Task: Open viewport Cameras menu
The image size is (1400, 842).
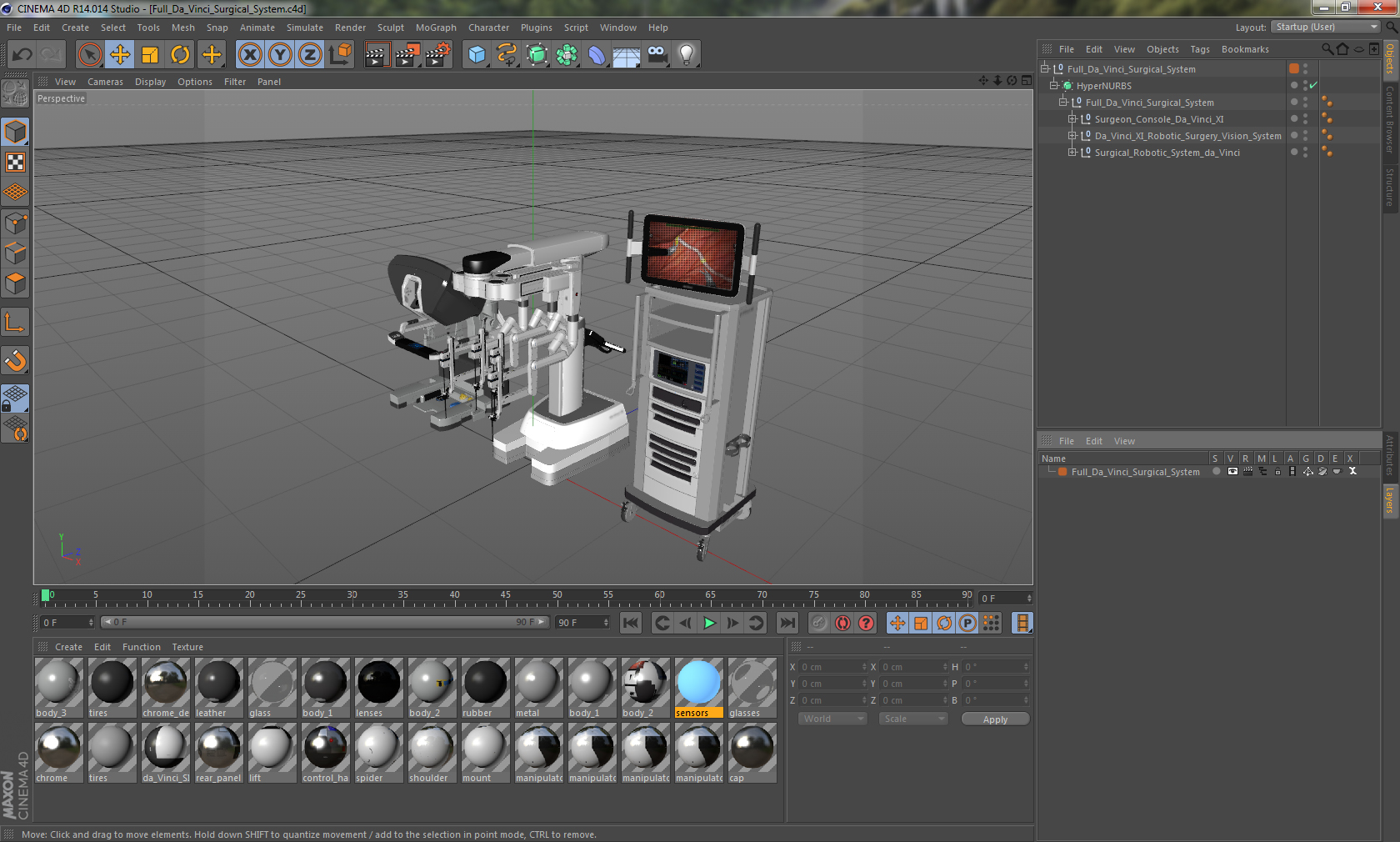Action: (x=105, y=82)
